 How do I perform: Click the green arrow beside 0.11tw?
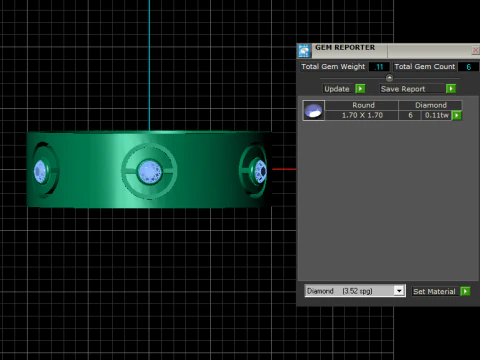(457, 115)
